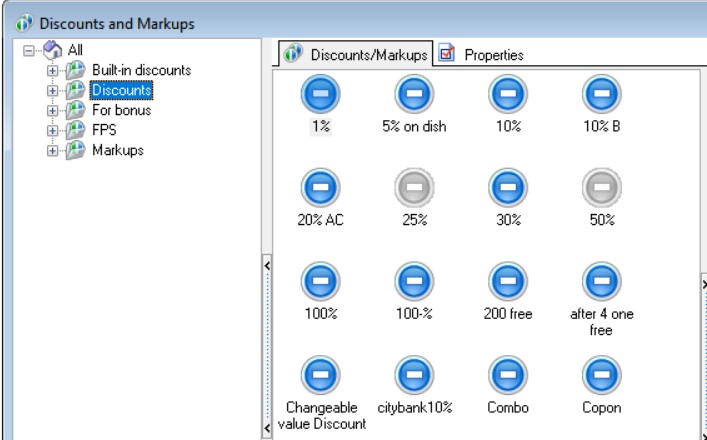Select the Discounts folder in tree

click(x=121, y=91)
